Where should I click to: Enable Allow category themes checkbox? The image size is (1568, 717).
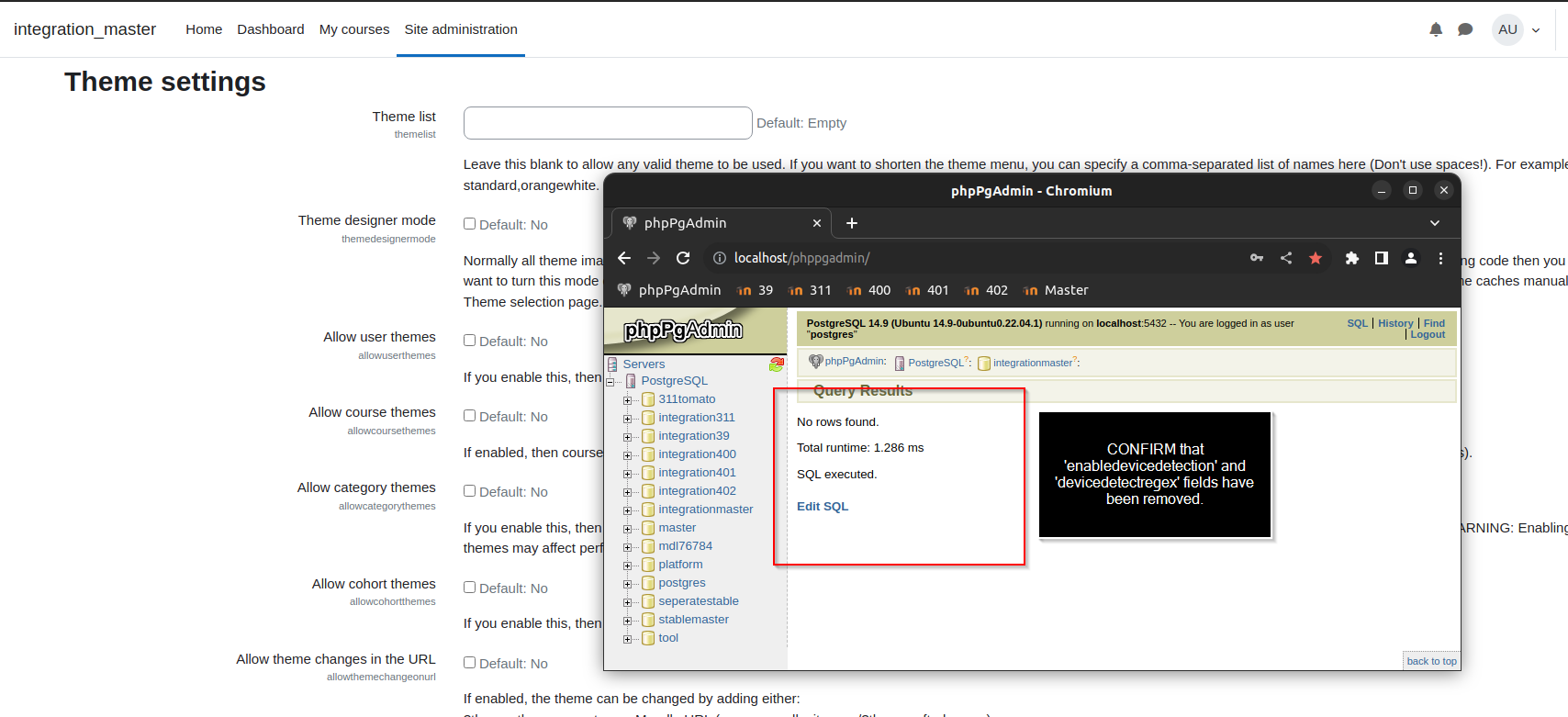tap(469, 491)
